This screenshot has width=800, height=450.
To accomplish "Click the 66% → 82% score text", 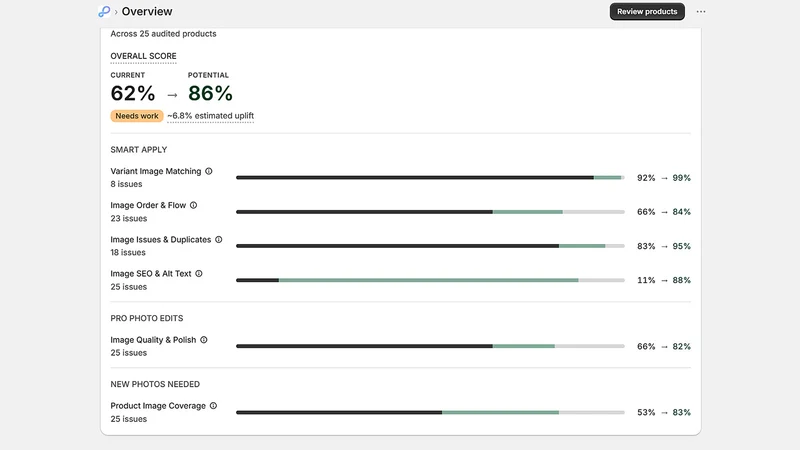I will pyautogui.click(x=664, y=346).
